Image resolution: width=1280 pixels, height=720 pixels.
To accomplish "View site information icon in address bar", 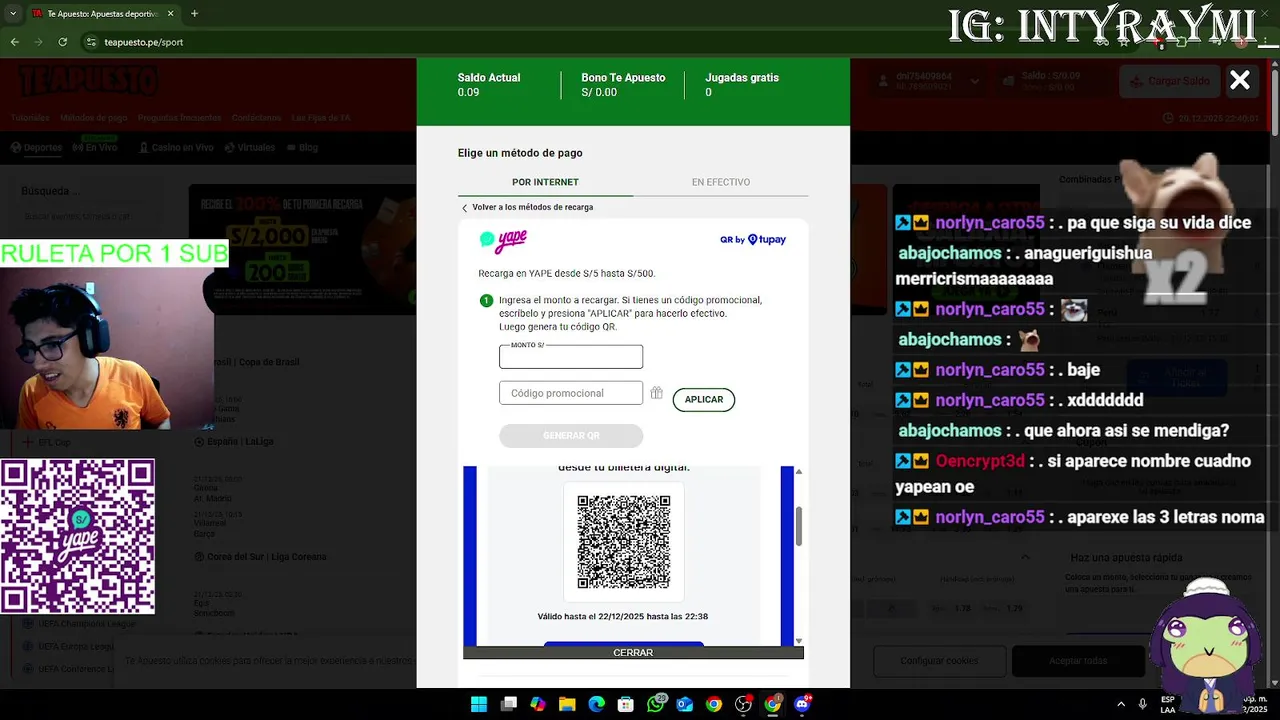I will tap(91, 42).
